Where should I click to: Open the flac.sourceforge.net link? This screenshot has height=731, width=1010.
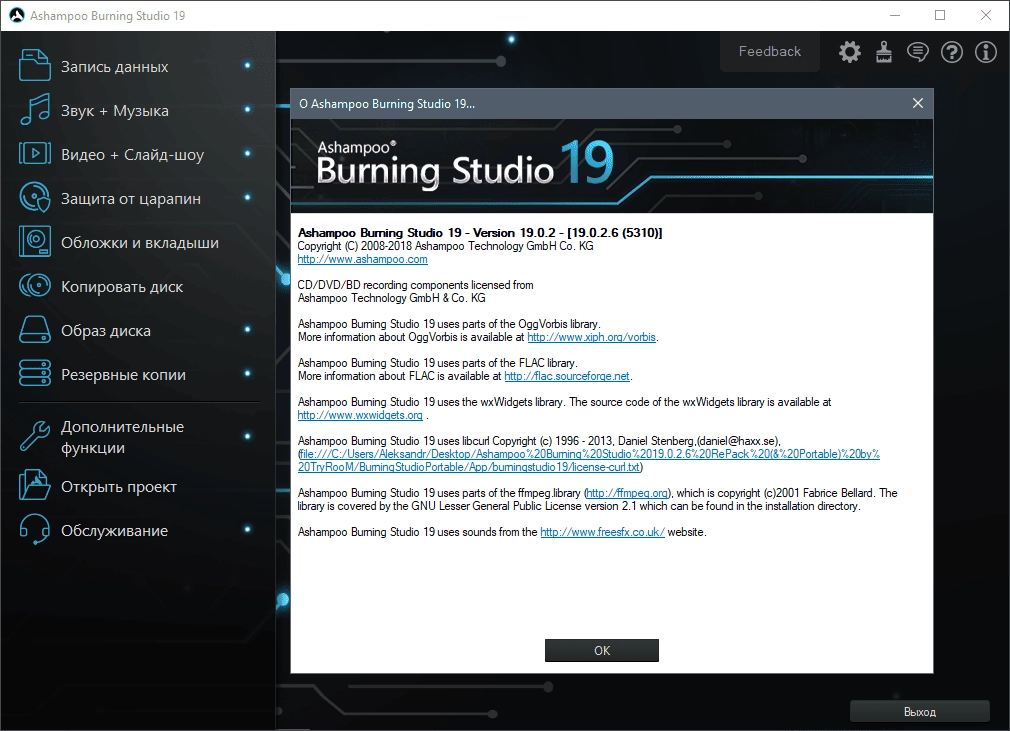pos(567,375)
